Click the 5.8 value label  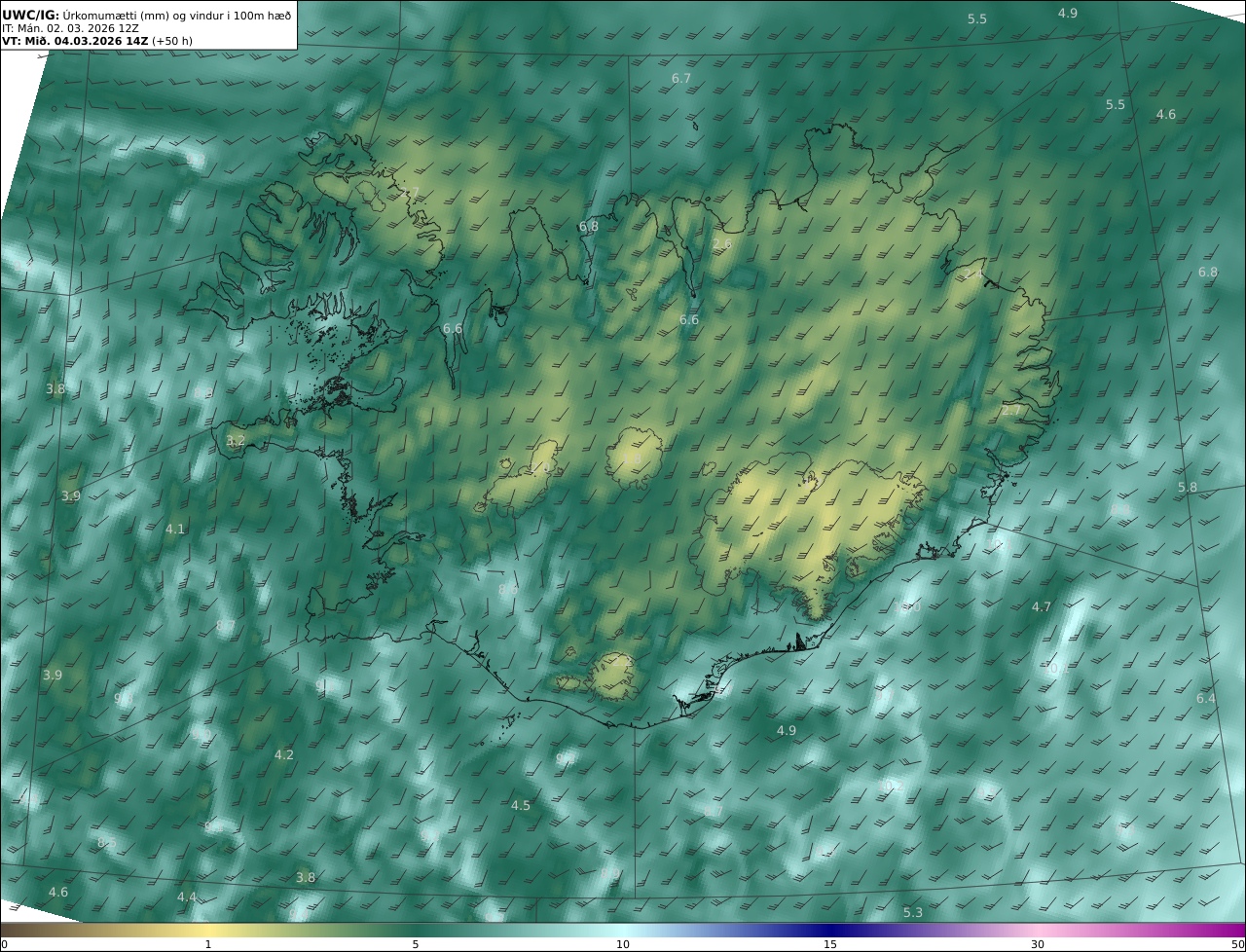tap(1188, 487)
